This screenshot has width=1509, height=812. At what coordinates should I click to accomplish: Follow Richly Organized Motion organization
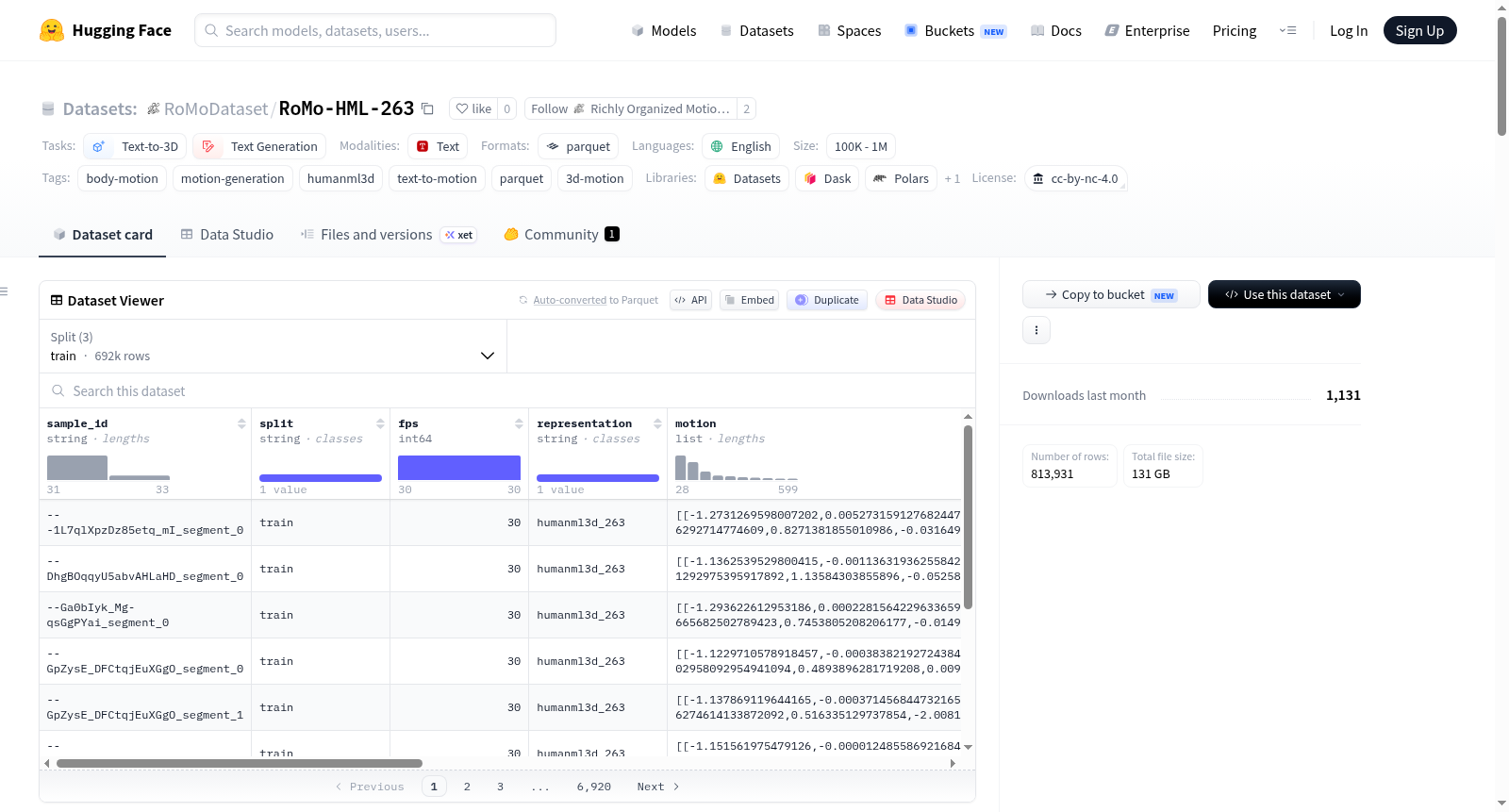click(x=631, y=108)
